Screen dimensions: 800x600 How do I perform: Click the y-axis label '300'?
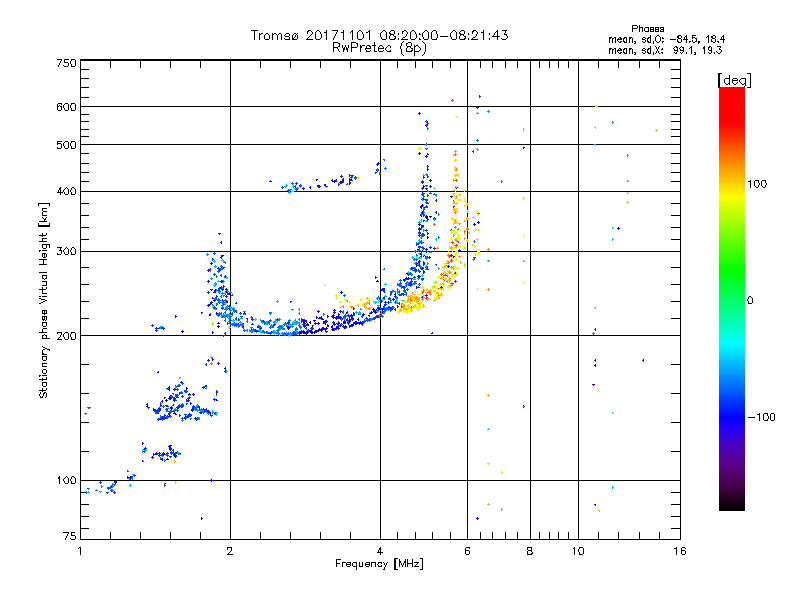pos(66,252)
